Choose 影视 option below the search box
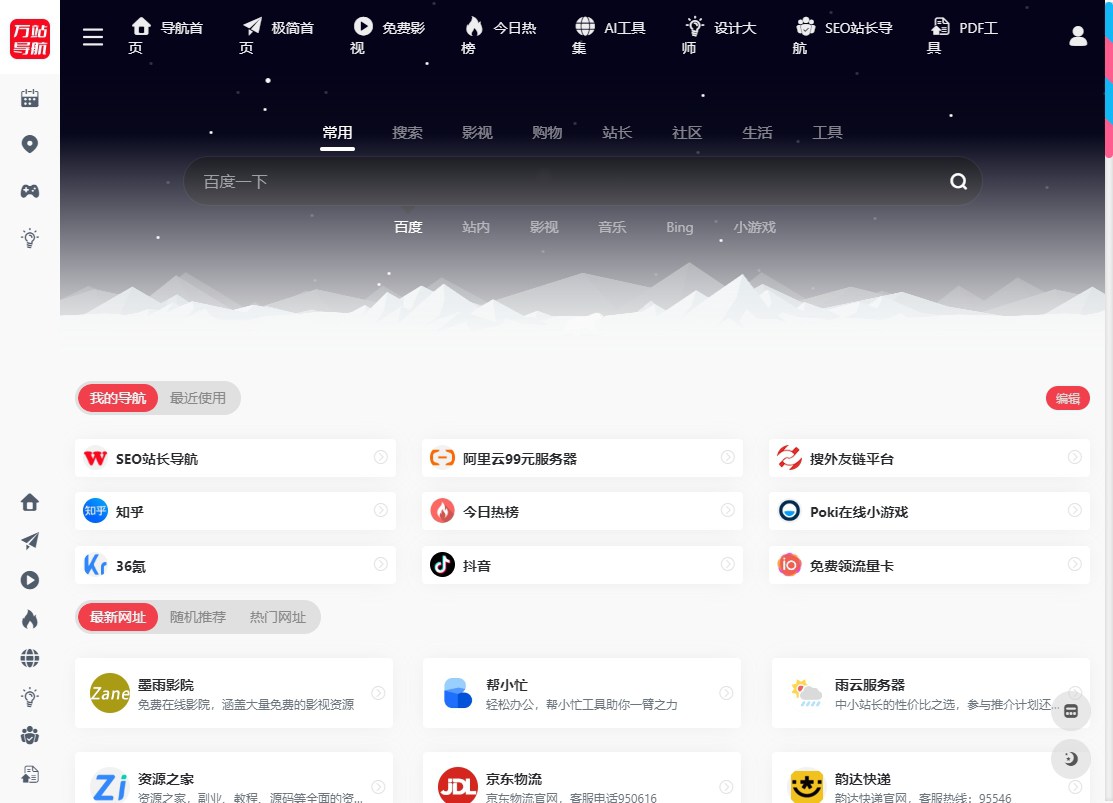 coord(544,227)
